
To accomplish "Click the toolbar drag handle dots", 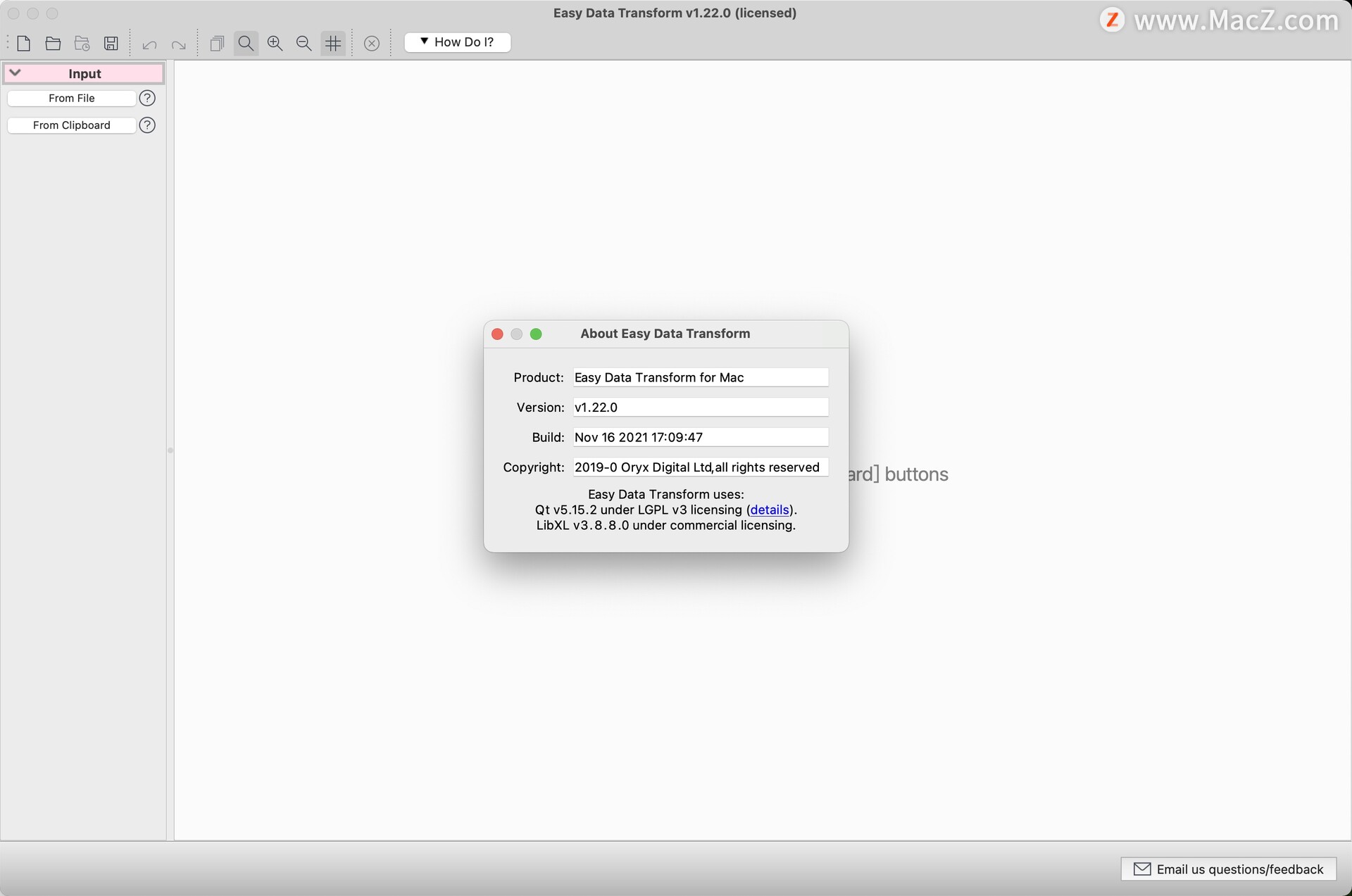I will tap(8, 43).
